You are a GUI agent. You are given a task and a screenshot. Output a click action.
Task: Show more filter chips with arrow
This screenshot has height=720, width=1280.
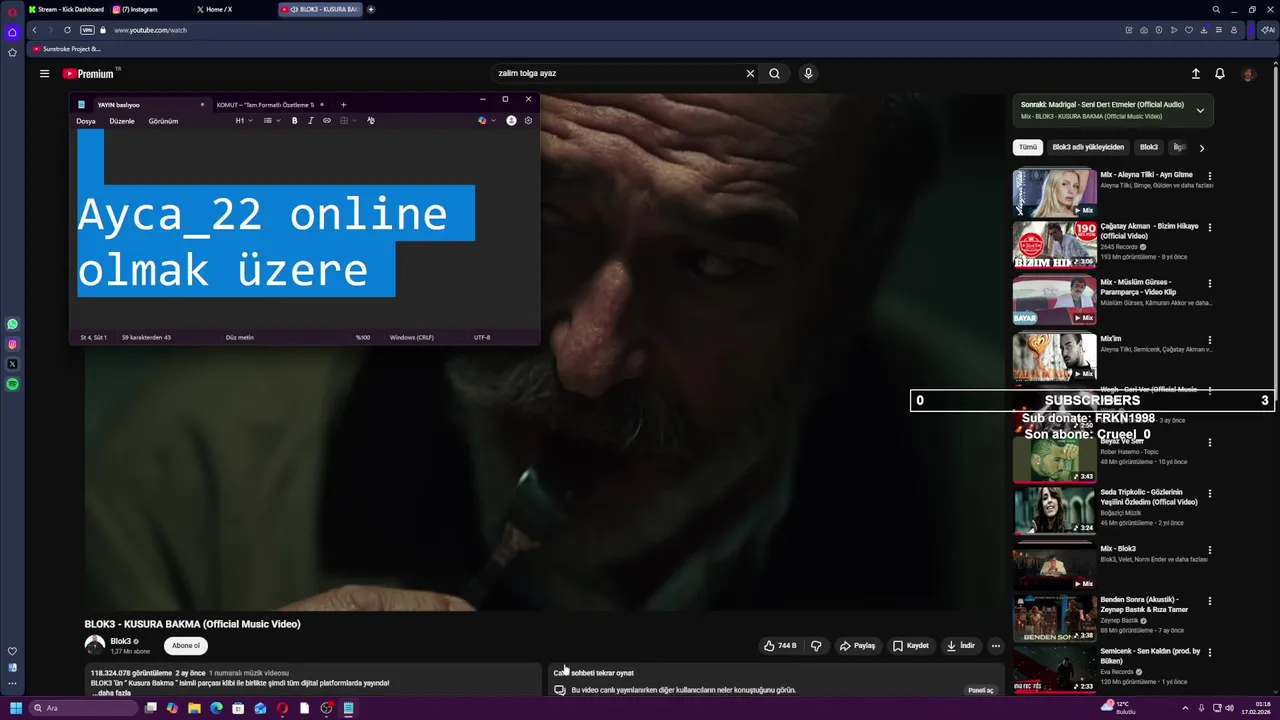click(1201, 147)
